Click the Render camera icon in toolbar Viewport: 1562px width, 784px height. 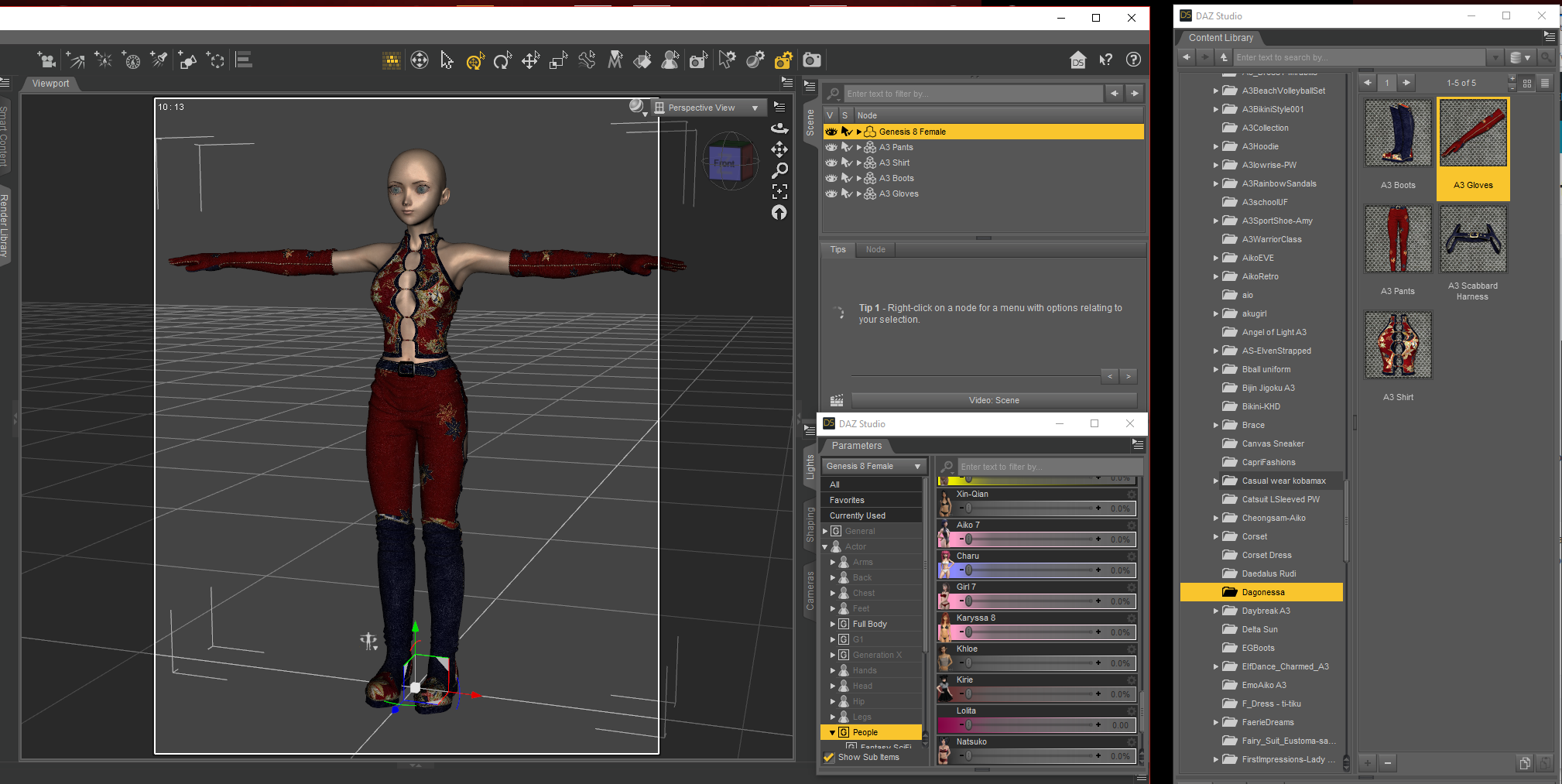click(x=811, y=60)
